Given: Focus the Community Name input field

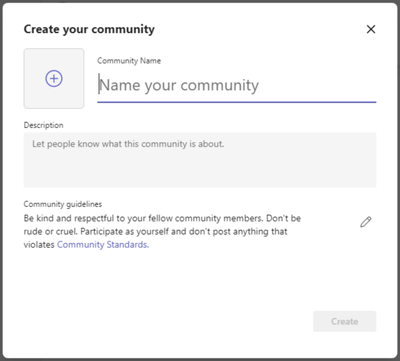Looking at the screenshot, I should click(237, 86).
